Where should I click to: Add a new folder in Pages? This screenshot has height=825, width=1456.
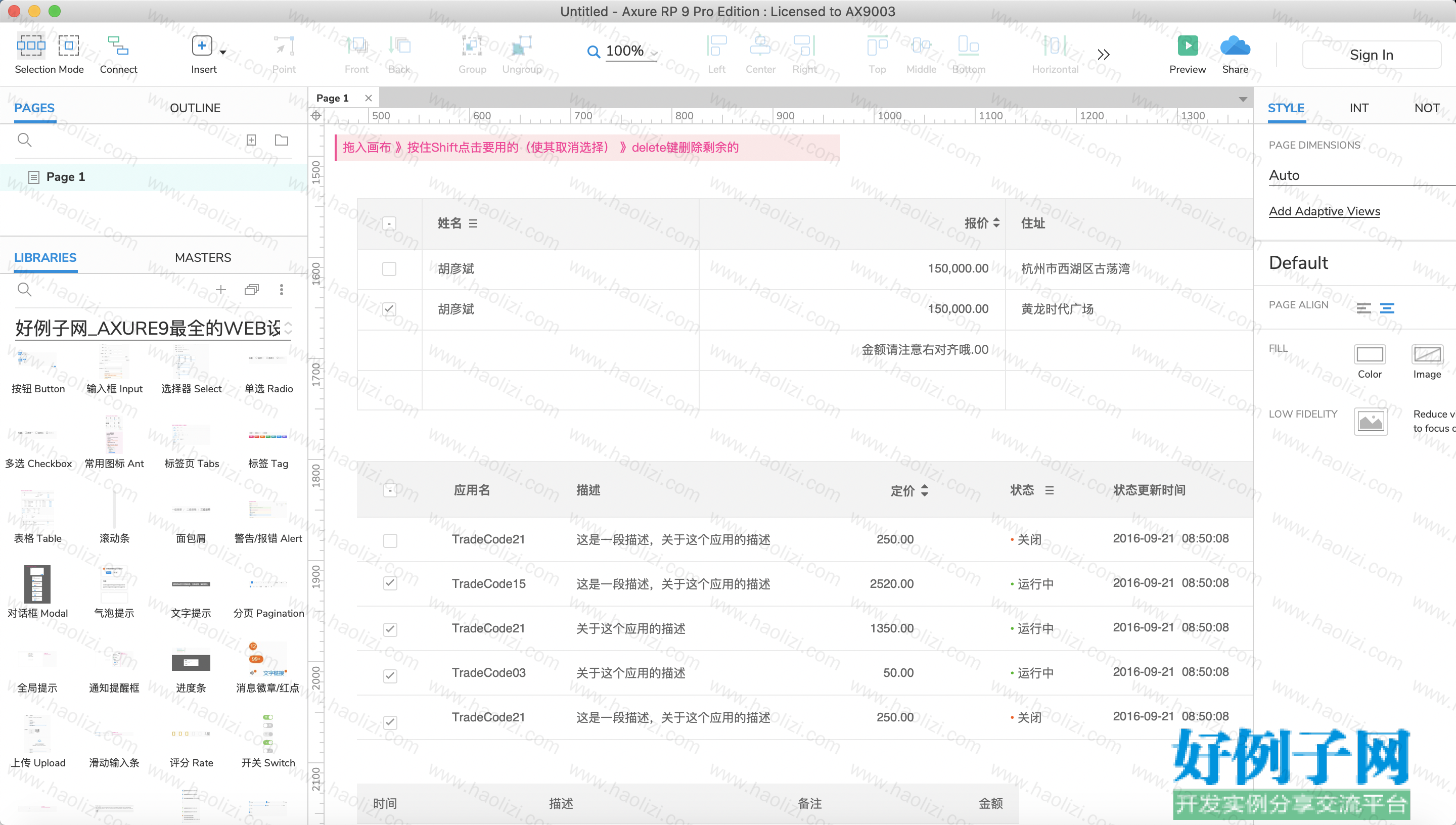[282, 140]
